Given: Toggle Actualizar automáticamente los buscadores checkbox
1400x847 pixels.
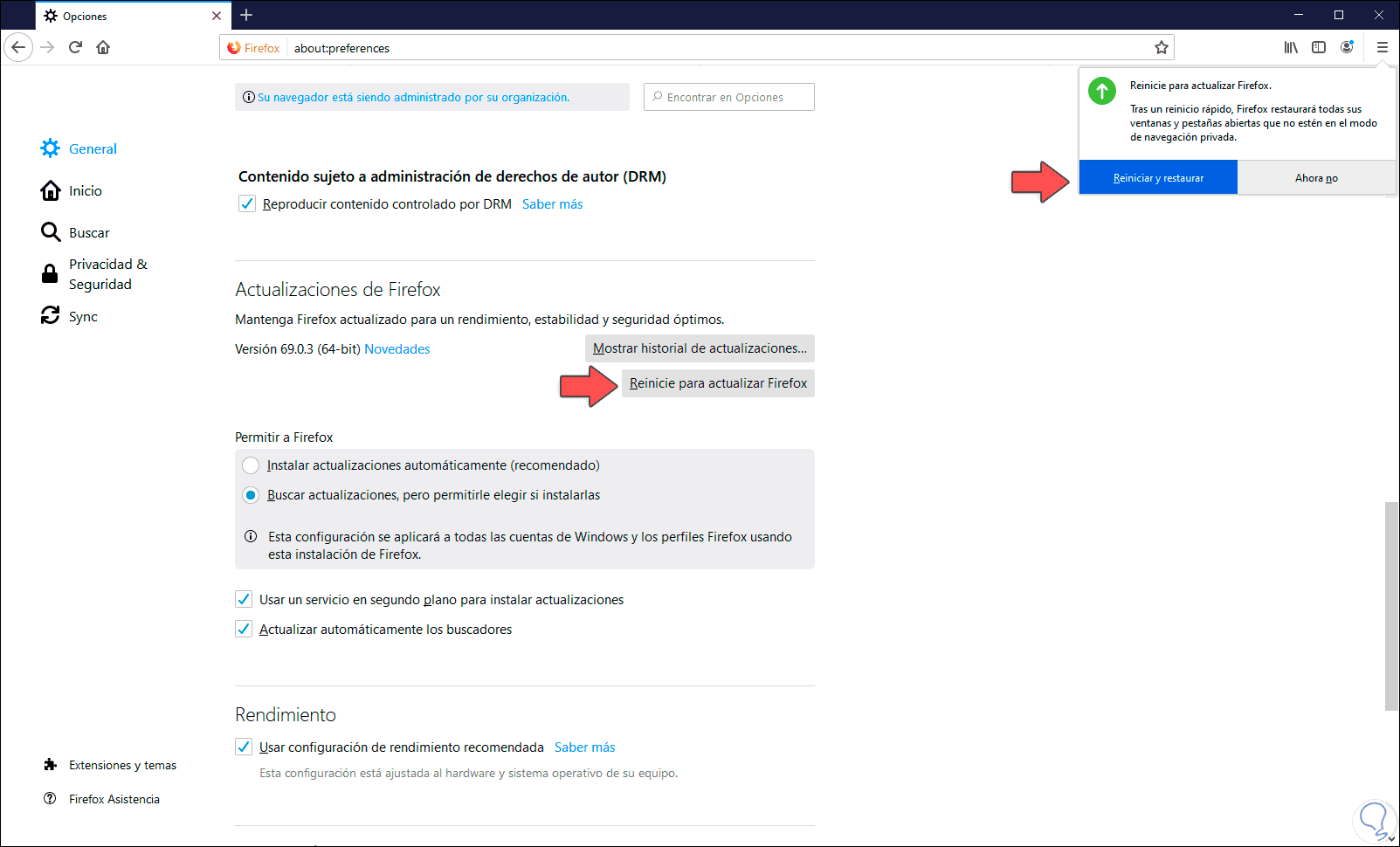Looking at the screenshot, I should tap(244, 629).
